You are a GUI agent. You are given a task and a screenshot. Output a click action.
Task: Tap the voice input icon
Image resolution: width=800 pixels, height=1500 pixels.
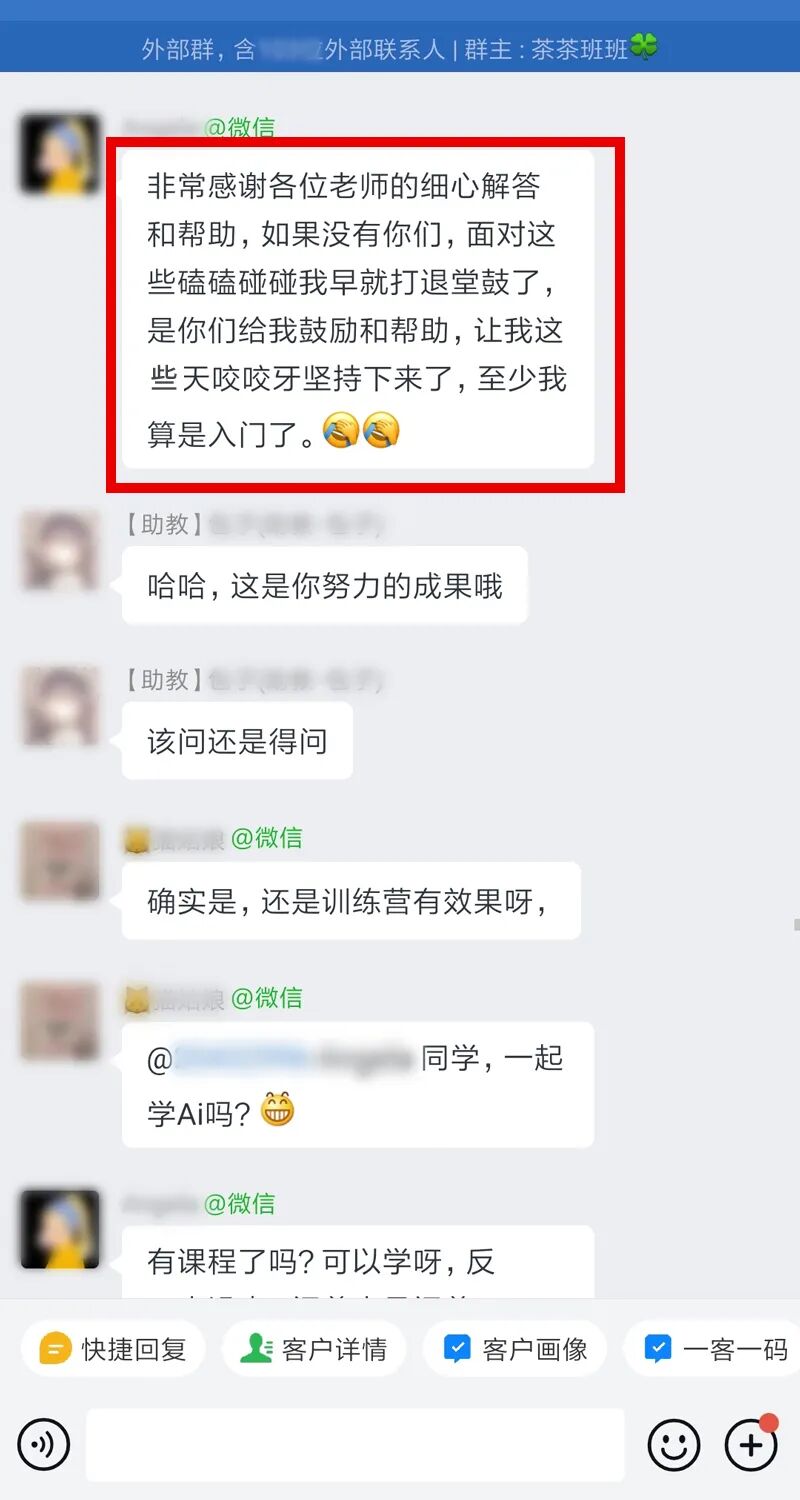coord(44,1444)
